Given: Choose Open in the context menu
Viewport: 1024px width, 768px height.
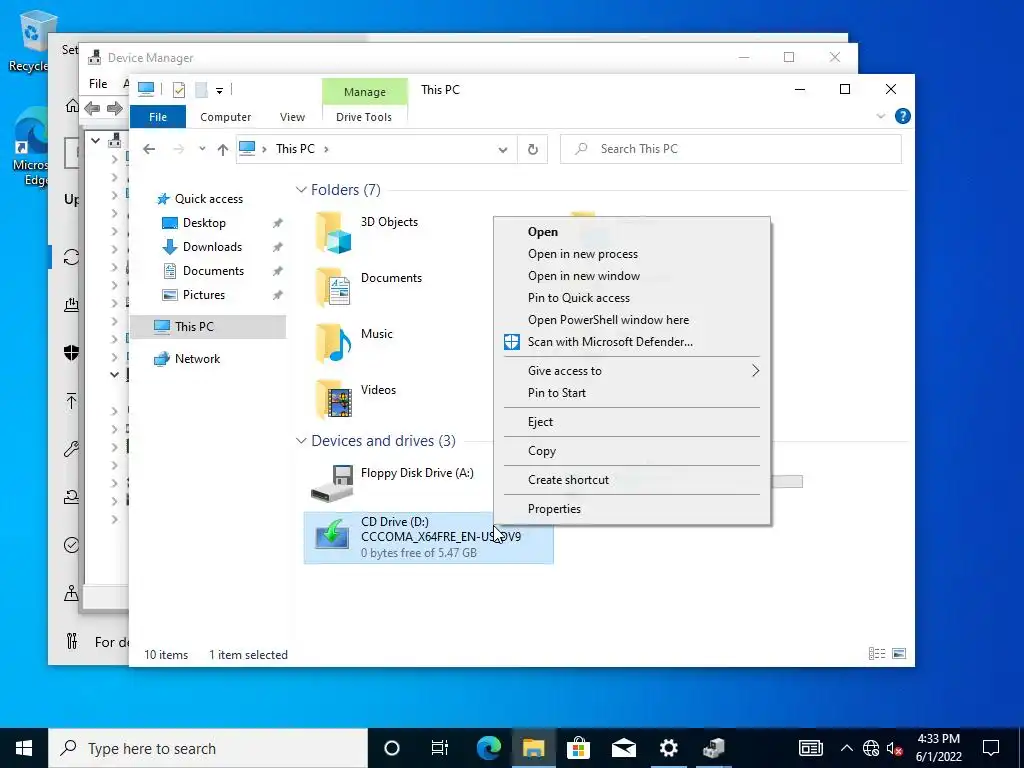Looking at the screenshot, I should tap(543, 232).
